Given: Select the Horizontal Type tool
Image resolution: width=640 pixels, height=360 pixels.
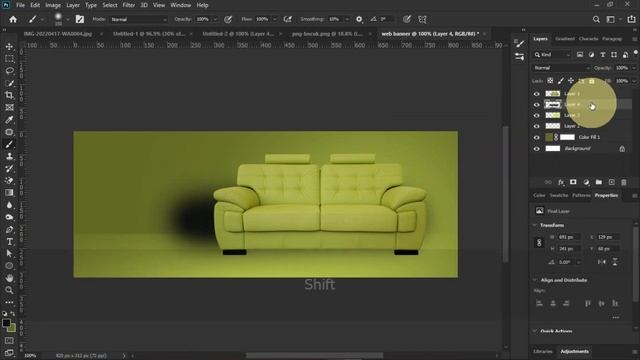Looking at the screenshot, I should coord(9,242).
